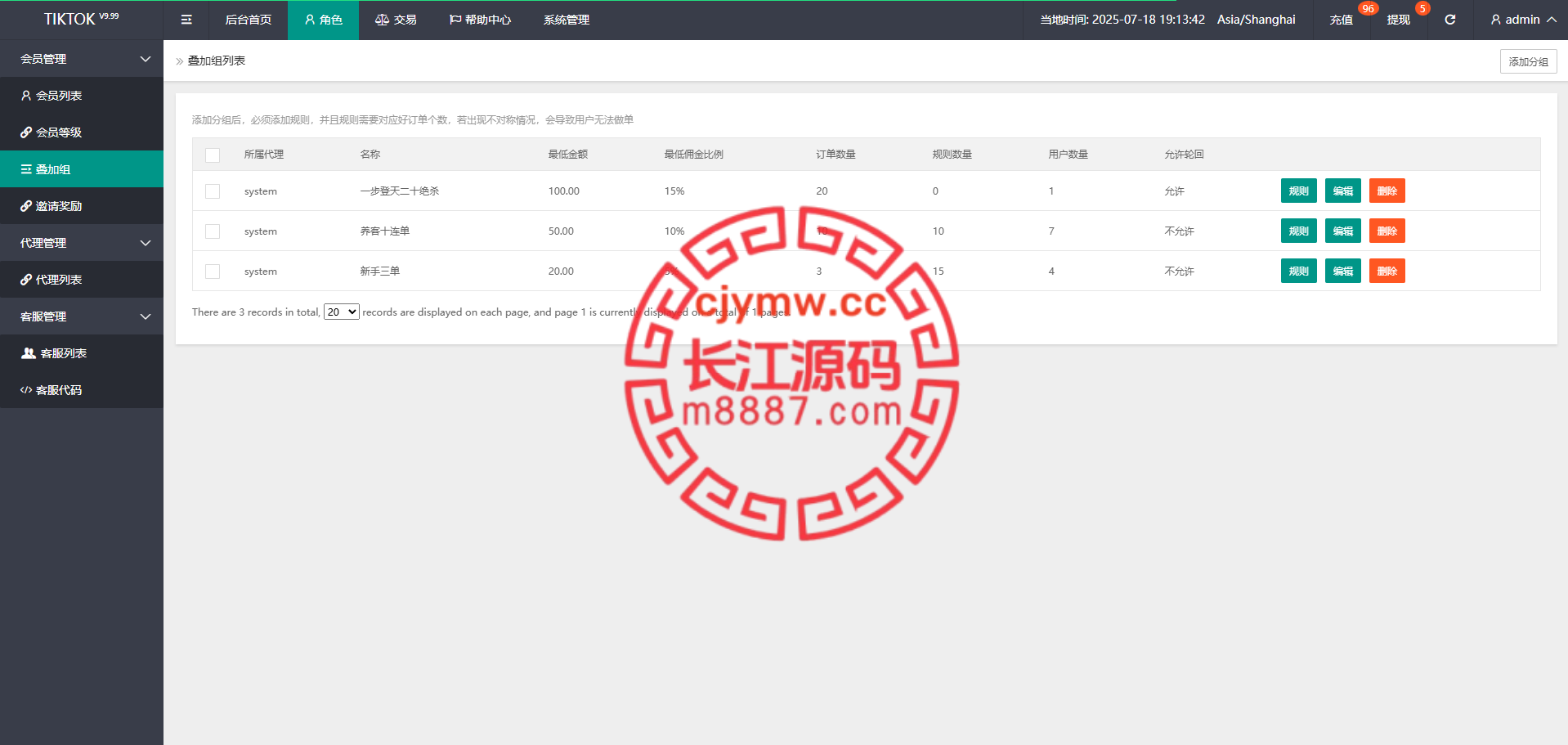The height and width of the screenshot is (745, 1568).
Task: Click 规则 for 新手三单
Action: [x=1298, y=271]
